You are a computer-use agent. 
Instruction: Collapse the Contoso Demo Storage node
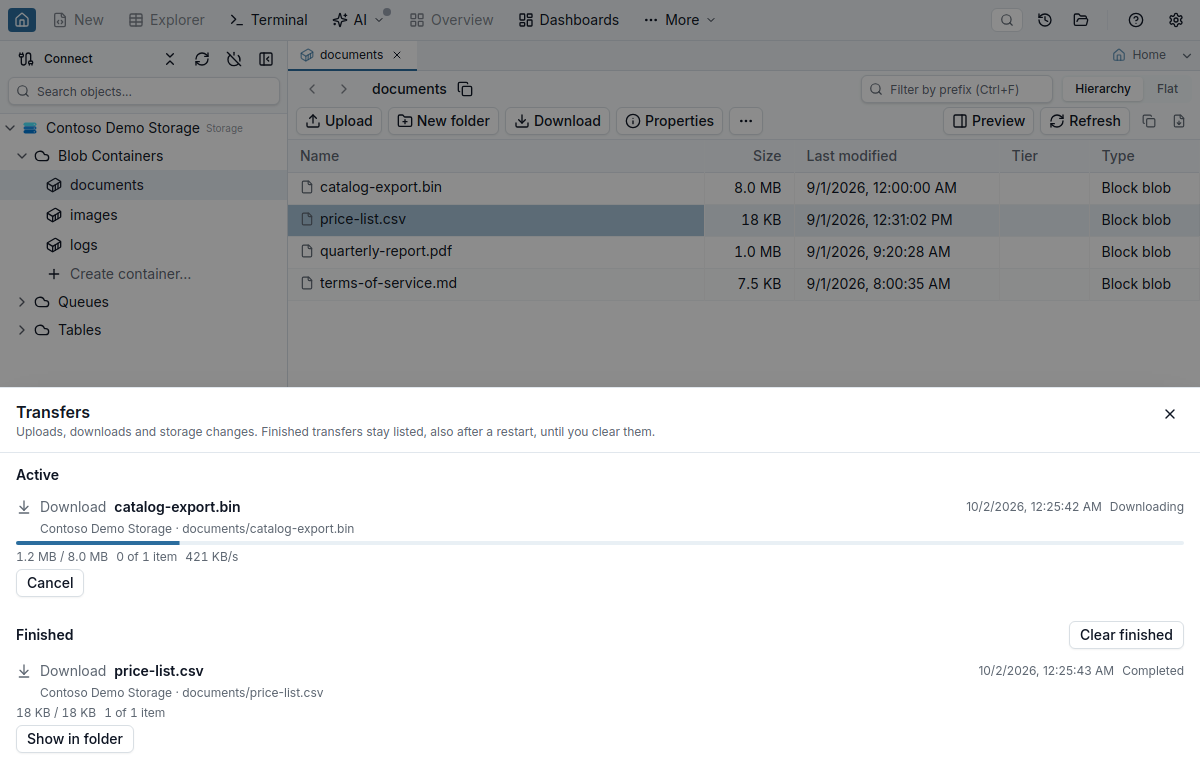point(10,128)
